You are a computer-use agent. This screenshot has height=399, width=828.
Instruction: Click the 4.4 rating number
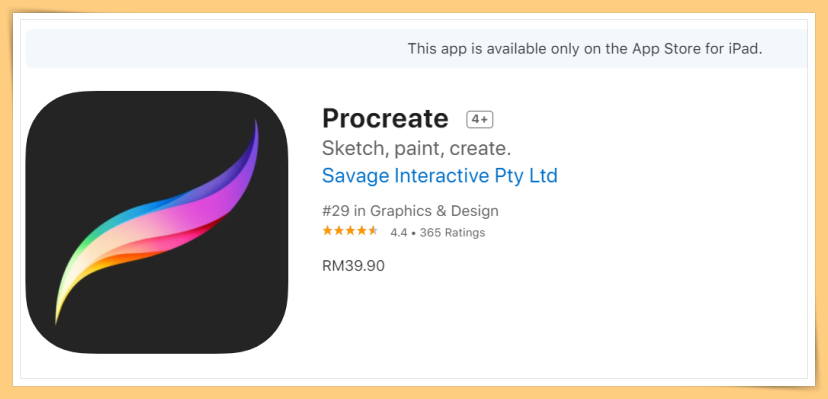point(399,233)
